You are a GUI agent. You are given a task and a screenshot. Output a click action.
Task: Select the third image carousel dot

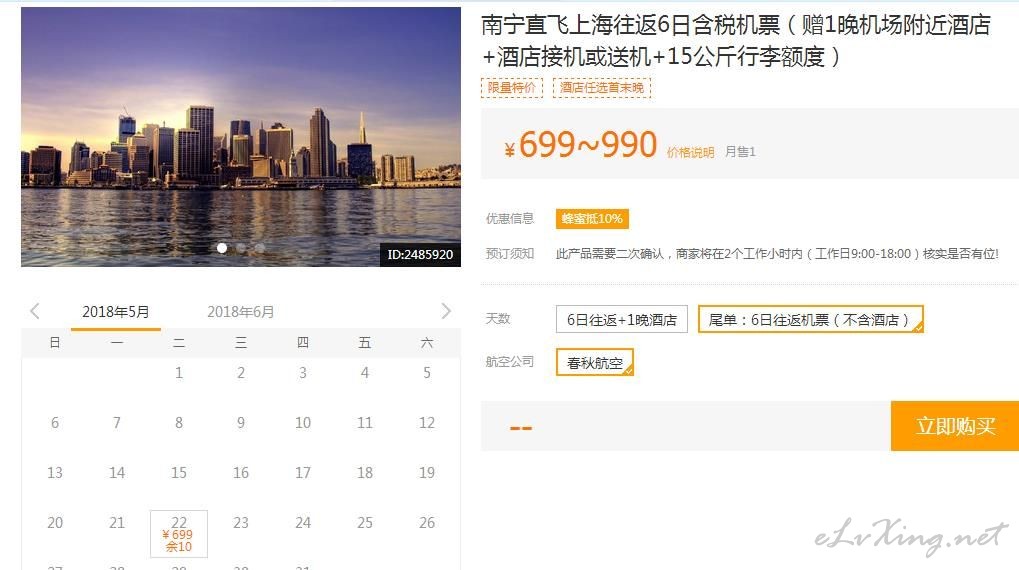pos(260,248)
